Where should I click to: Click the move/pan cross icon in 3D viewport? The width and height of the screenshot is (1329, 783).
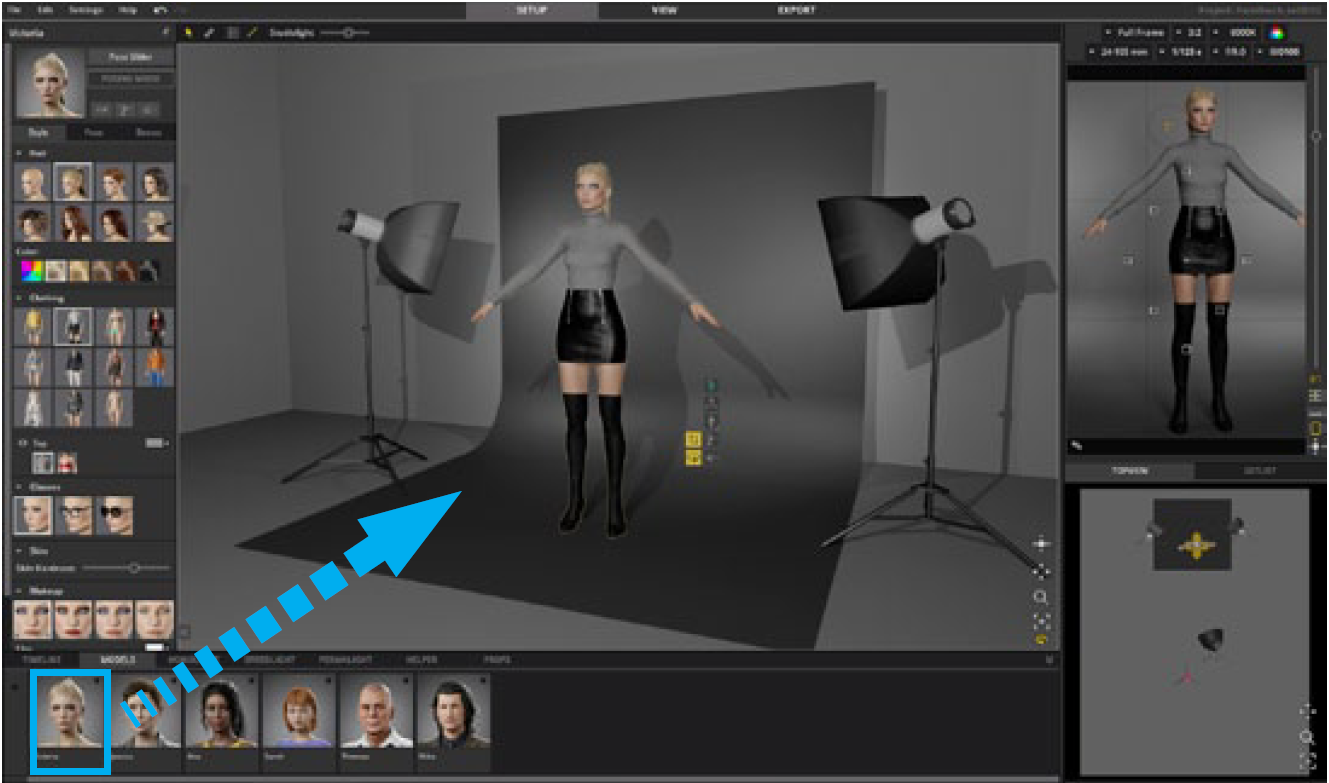coord(1041,543)
